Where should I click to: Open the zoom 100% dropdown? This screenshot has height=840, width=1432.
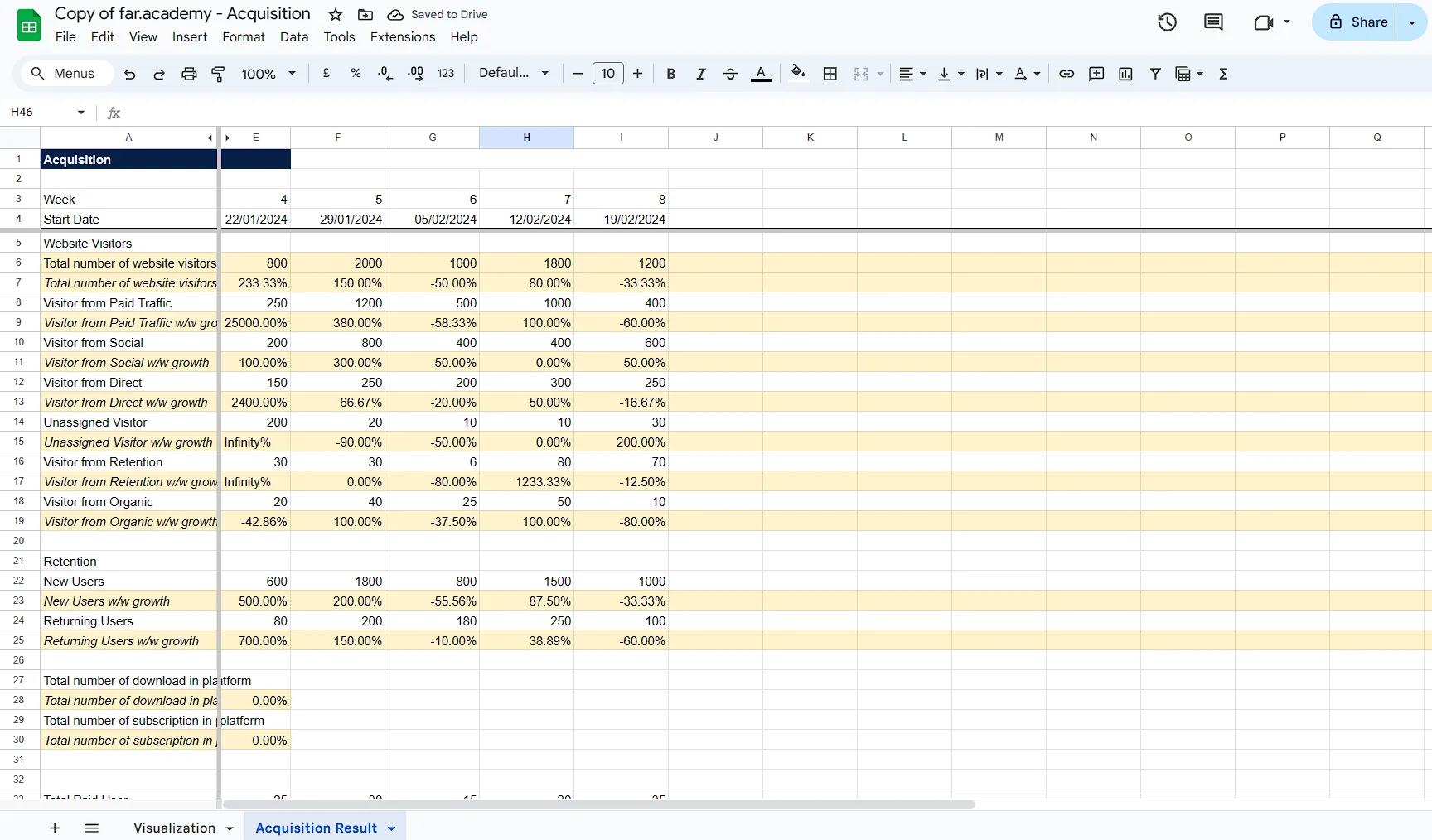click(x=268, y=74)
